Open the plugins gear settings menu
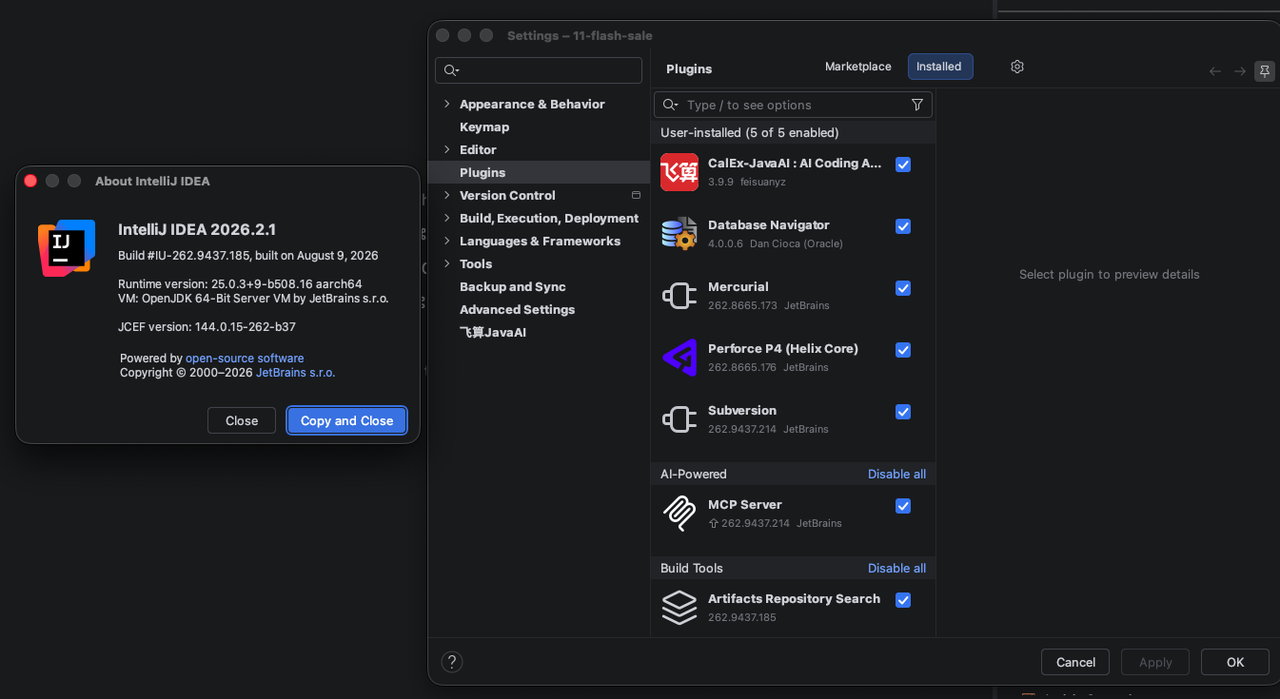1280x699 pixels. (x=1017, y=67)
